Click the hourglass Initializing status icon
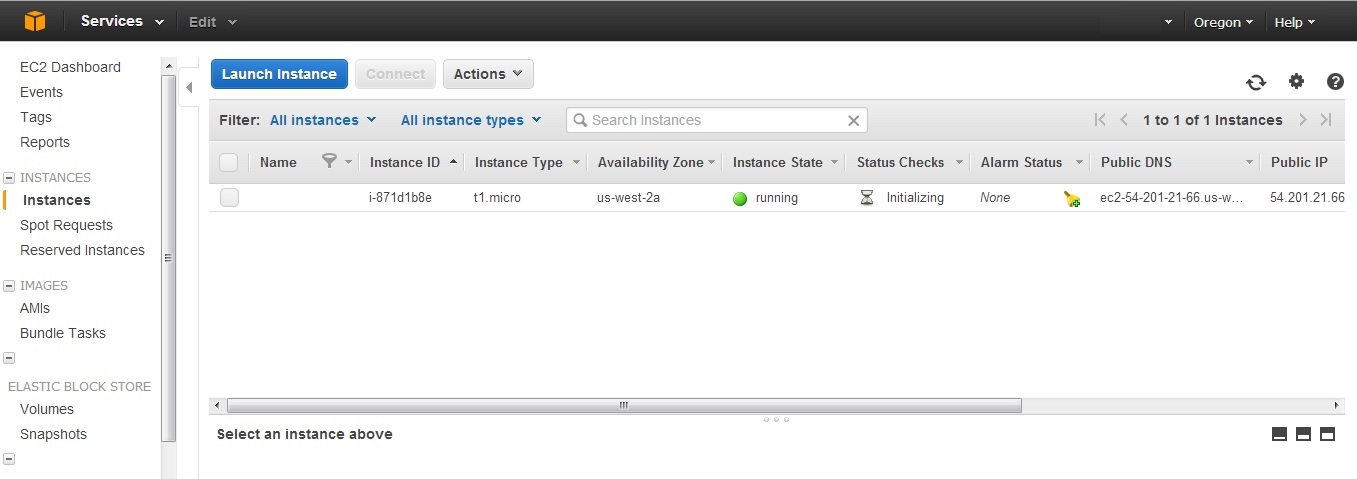This screenshot has height=479, width=1357. 867,198
